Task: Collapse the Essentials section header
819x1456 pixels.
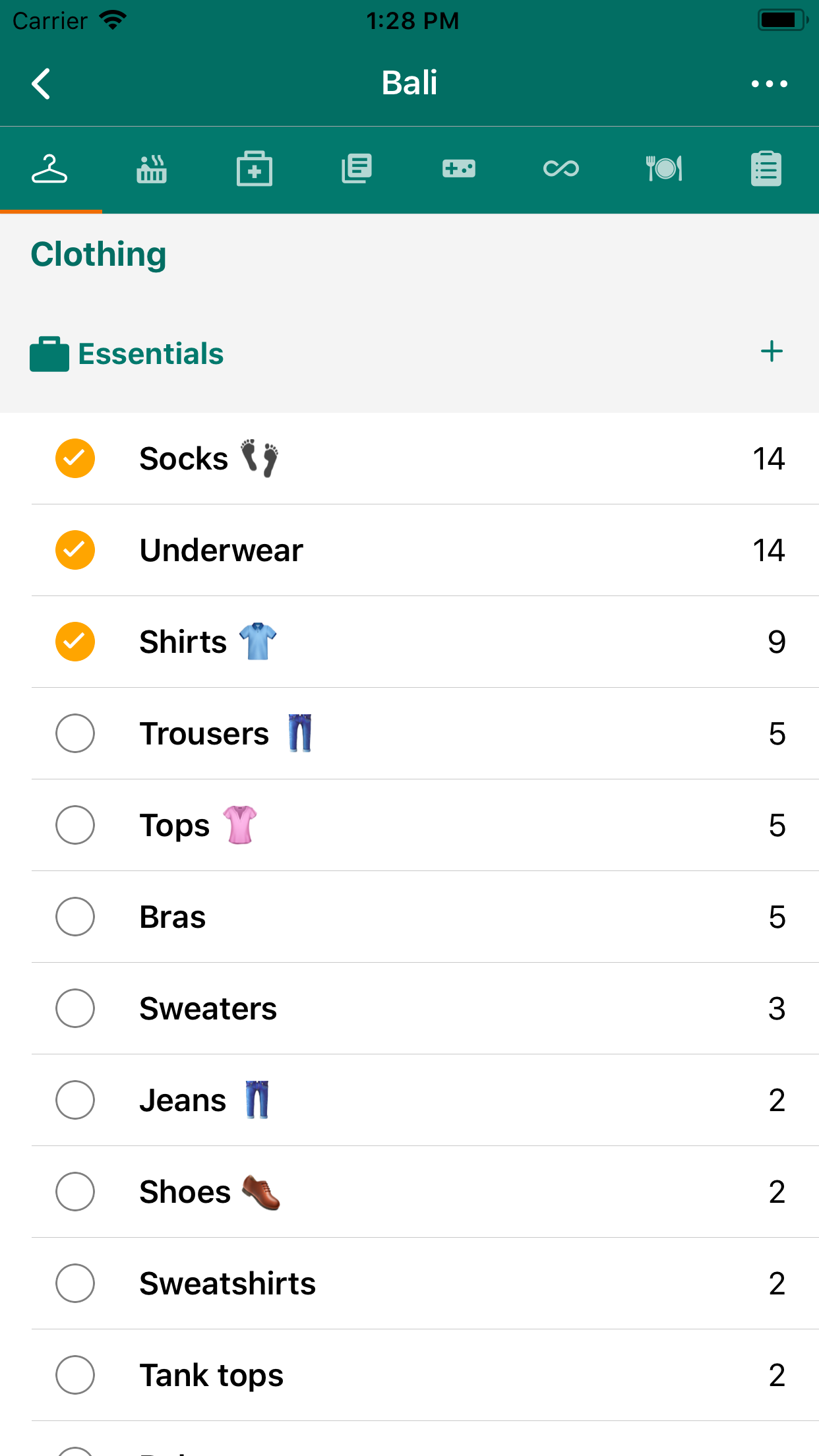Action: click(150, 354)
